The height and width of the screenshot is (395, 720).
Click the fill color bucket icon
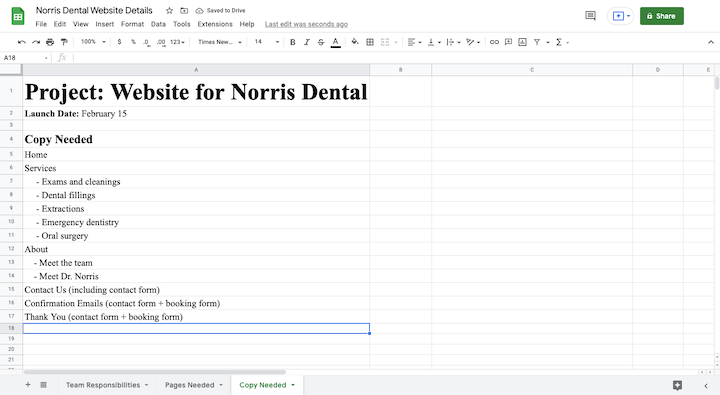[x=354, y=42]
